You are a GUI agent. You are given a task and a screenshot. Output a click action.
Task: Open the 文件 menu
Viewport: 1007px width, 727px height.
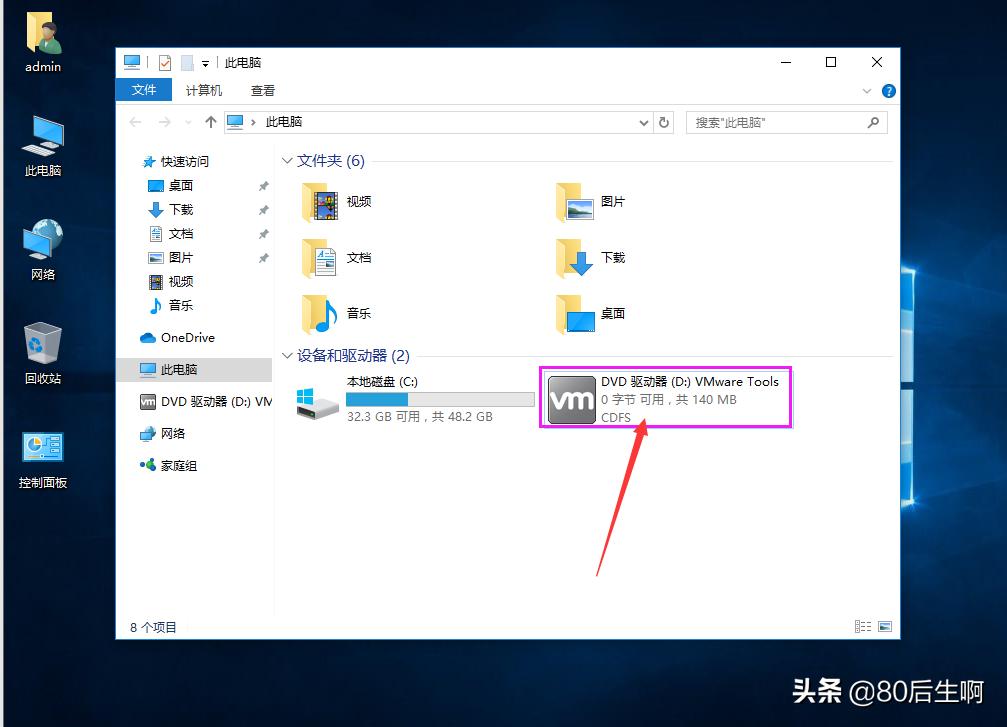pyautogui.click(x=143, y=90)
